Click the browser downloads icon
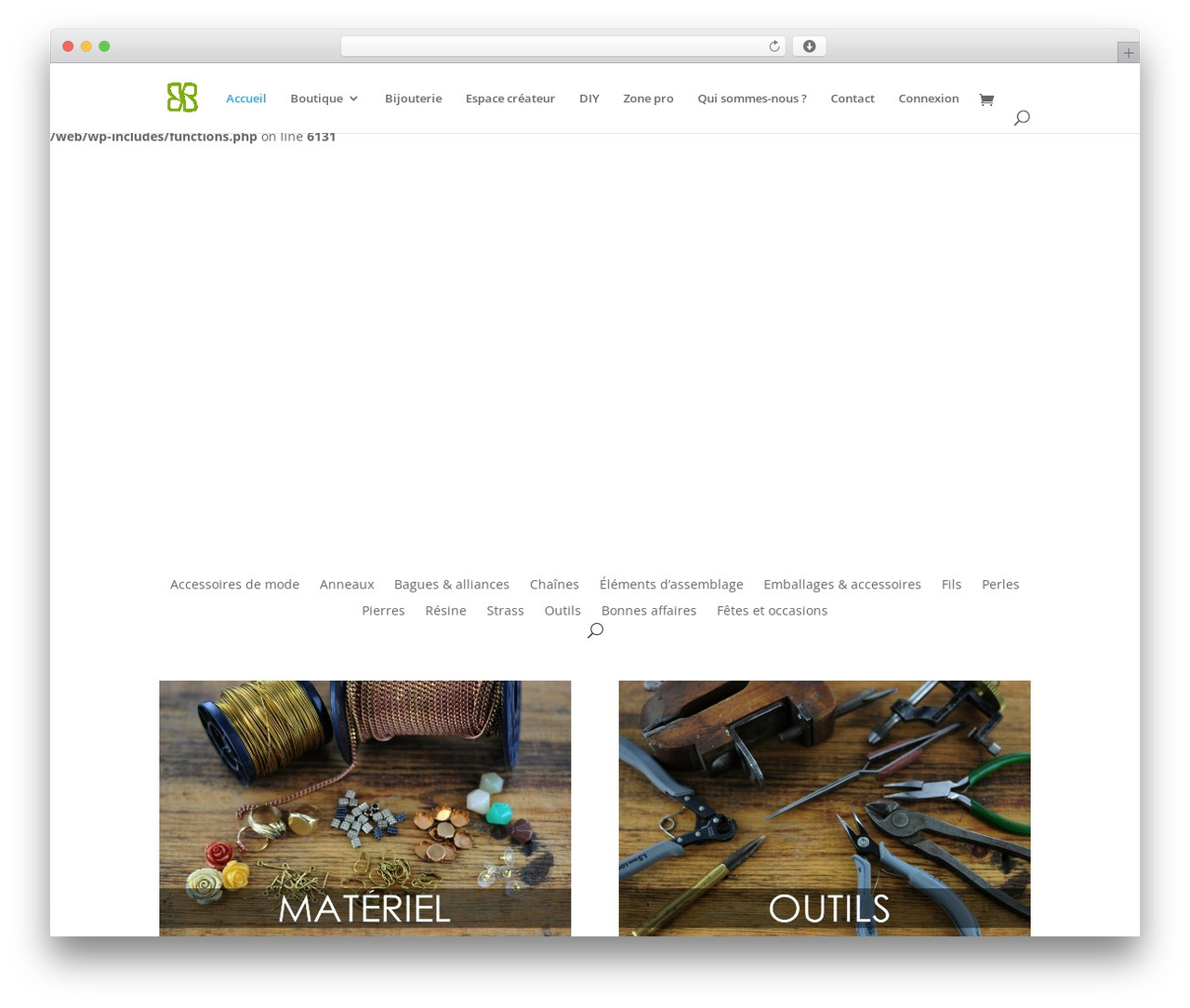Image resolution: width=1190 pixels, height=1008 pixels. (x=809, y=46)
